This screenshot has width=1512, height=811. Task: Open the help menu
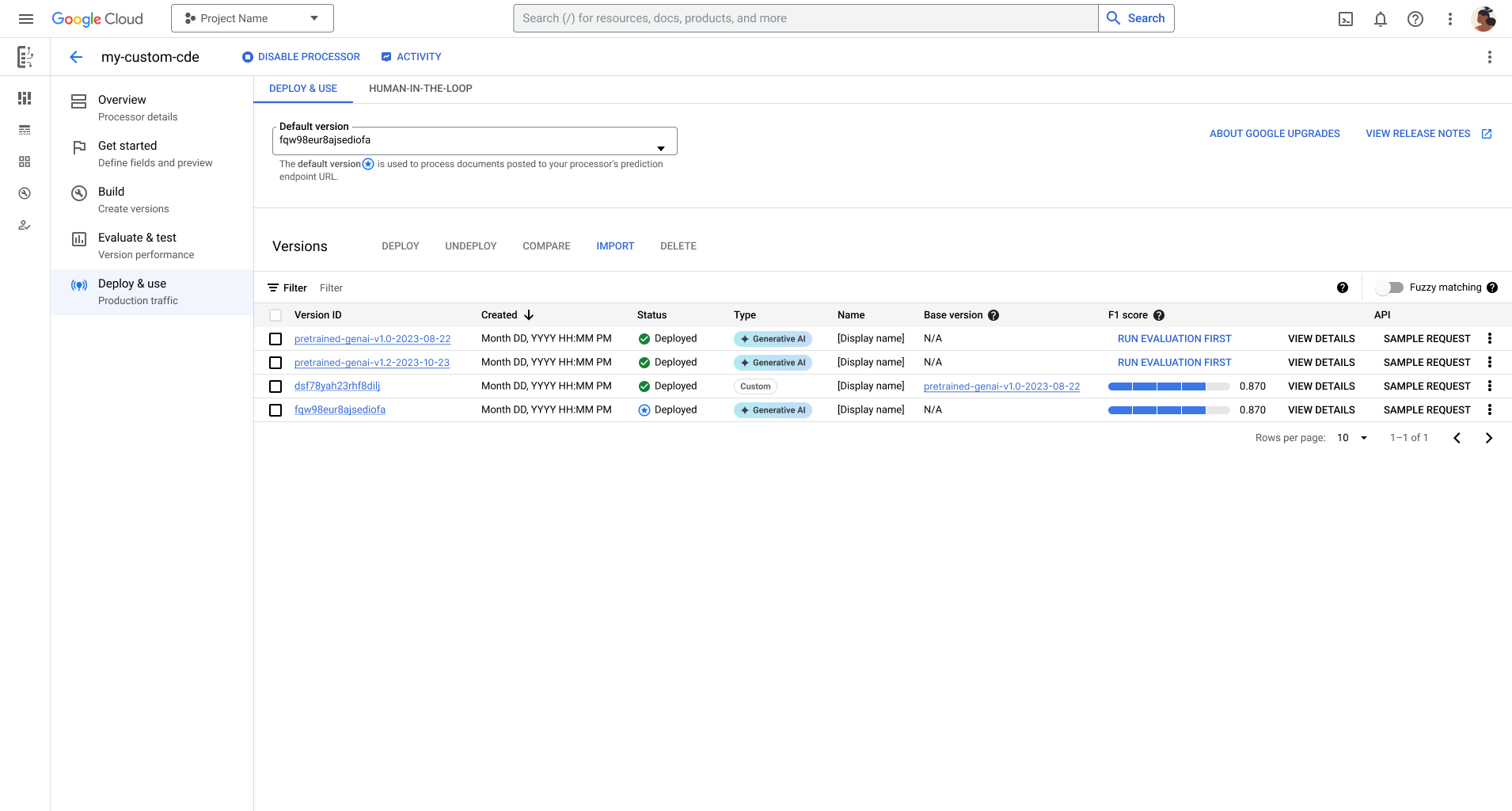[x=1415, y=18]
